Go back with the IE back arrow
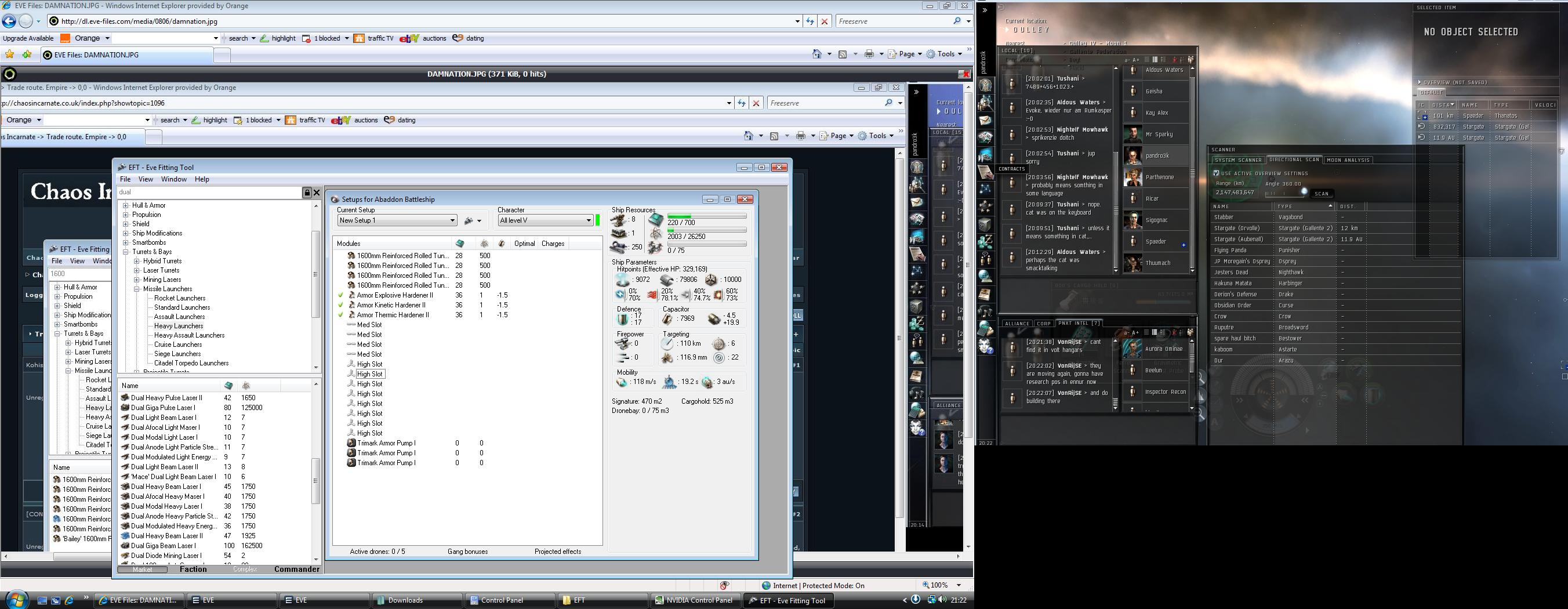This screenshot has height=609, width=1568. [9, 21]
